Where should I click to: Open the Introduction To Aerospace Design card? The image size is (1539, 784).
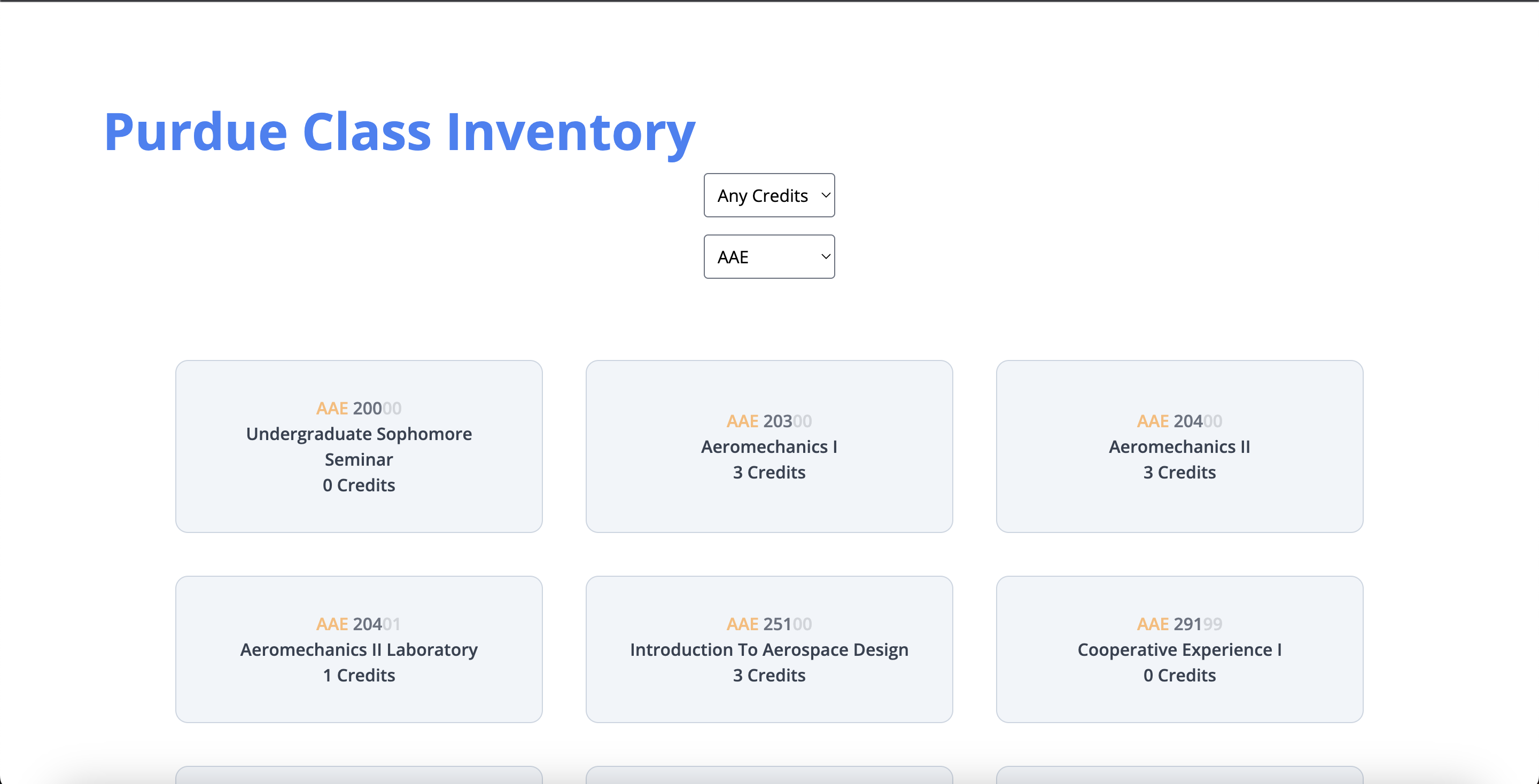tap(769, 649)
